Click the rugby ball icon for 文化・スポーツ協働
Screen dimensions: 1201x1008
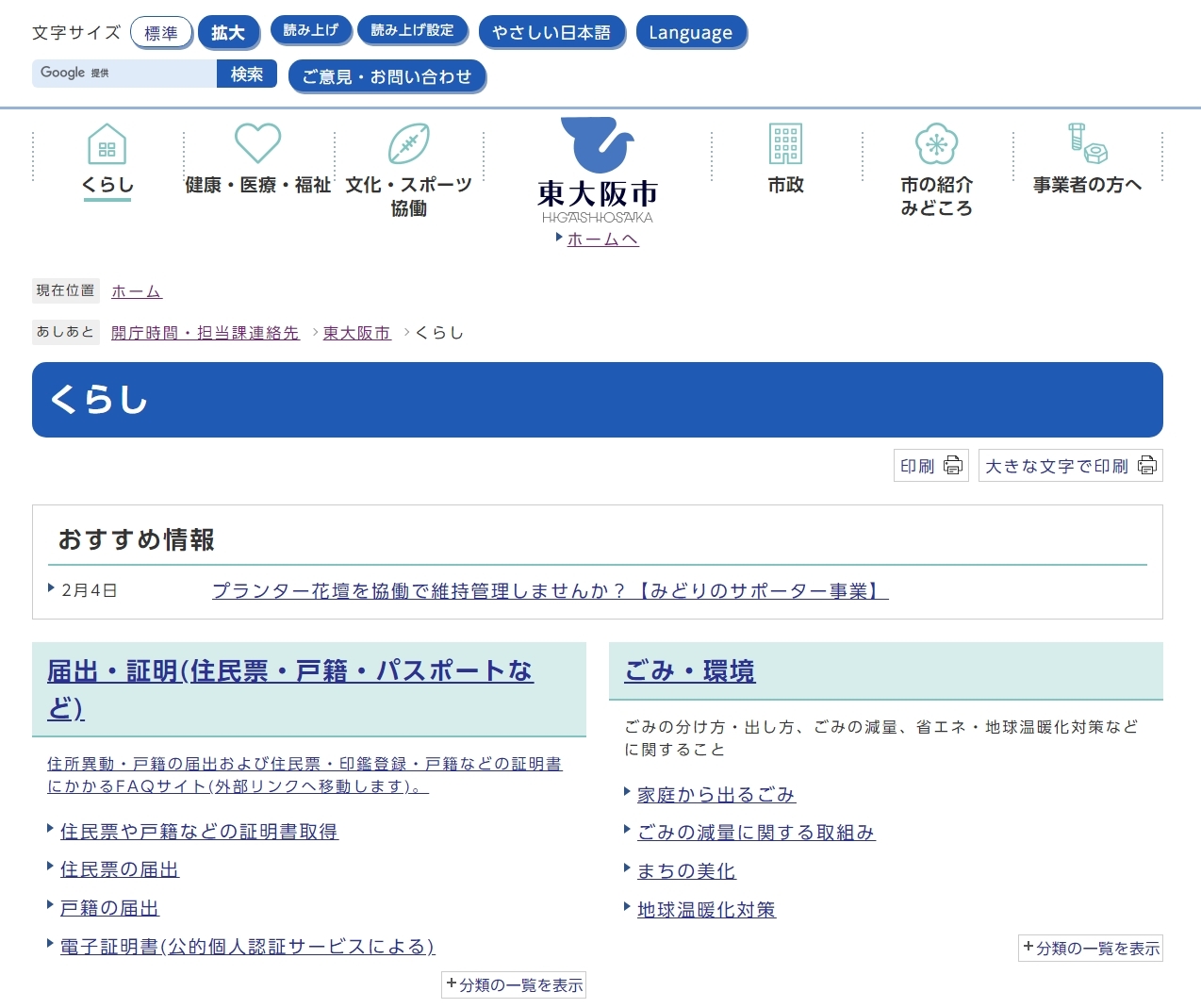click(x=407, y=143)
